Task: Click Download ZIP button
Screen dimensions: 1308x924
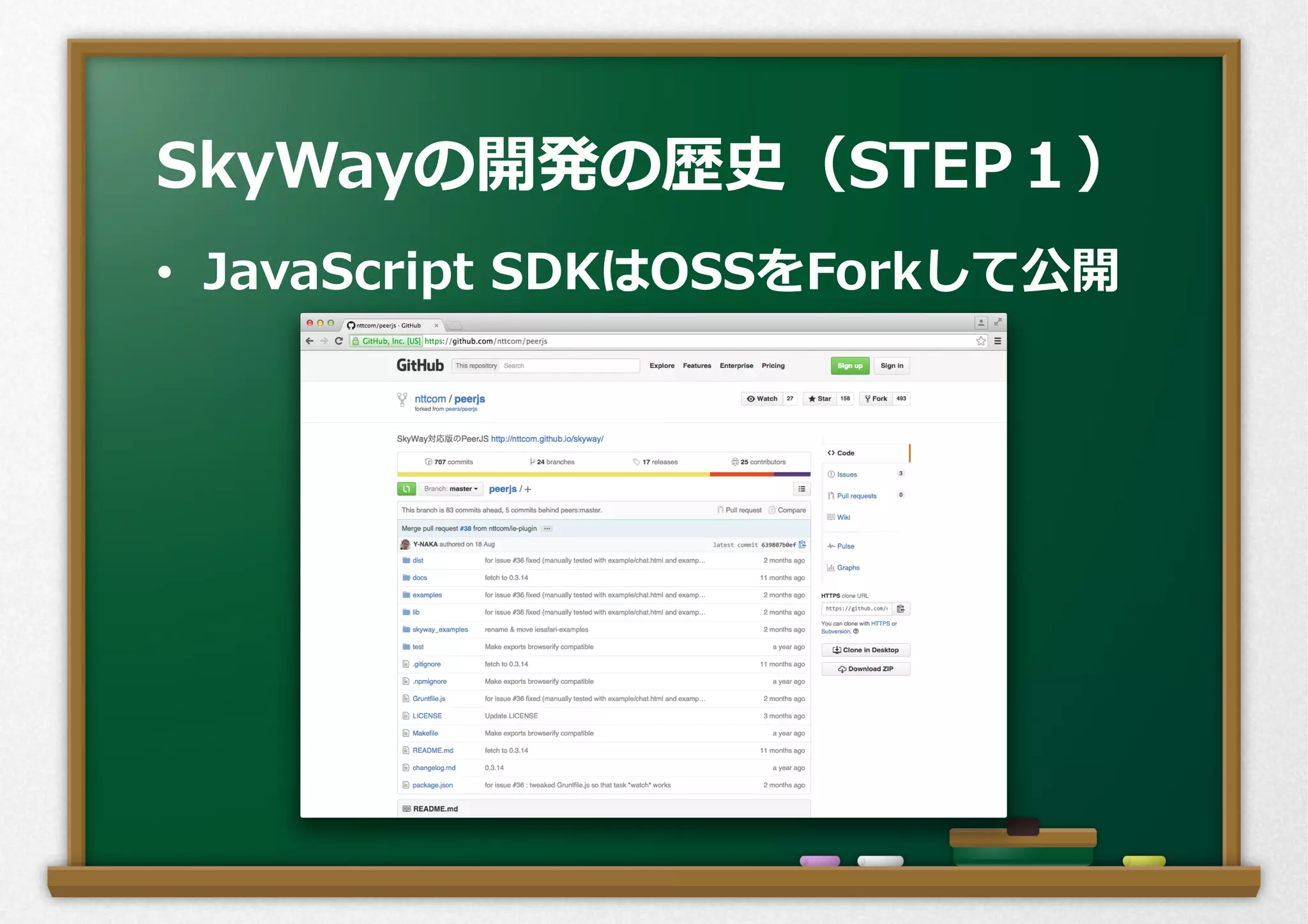Action: coord(866,669)
